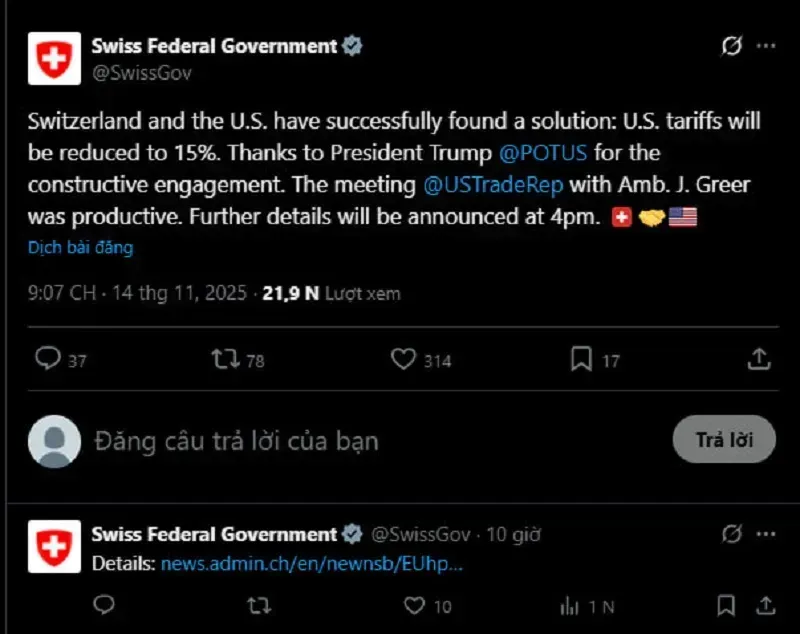The height and width of the screenshot is (634, 800).
Task: Open Grok icon on the Details reply
Action: click(x=732, y=533)
